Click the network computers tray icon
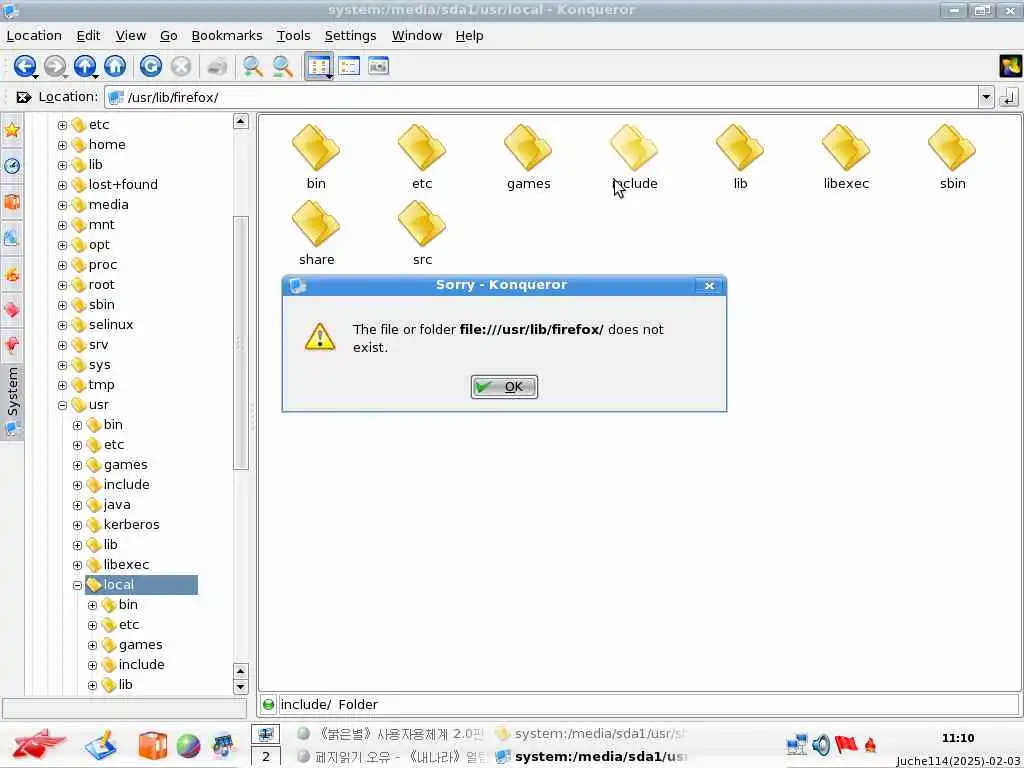1024x768 pixels. coord(797,744)
